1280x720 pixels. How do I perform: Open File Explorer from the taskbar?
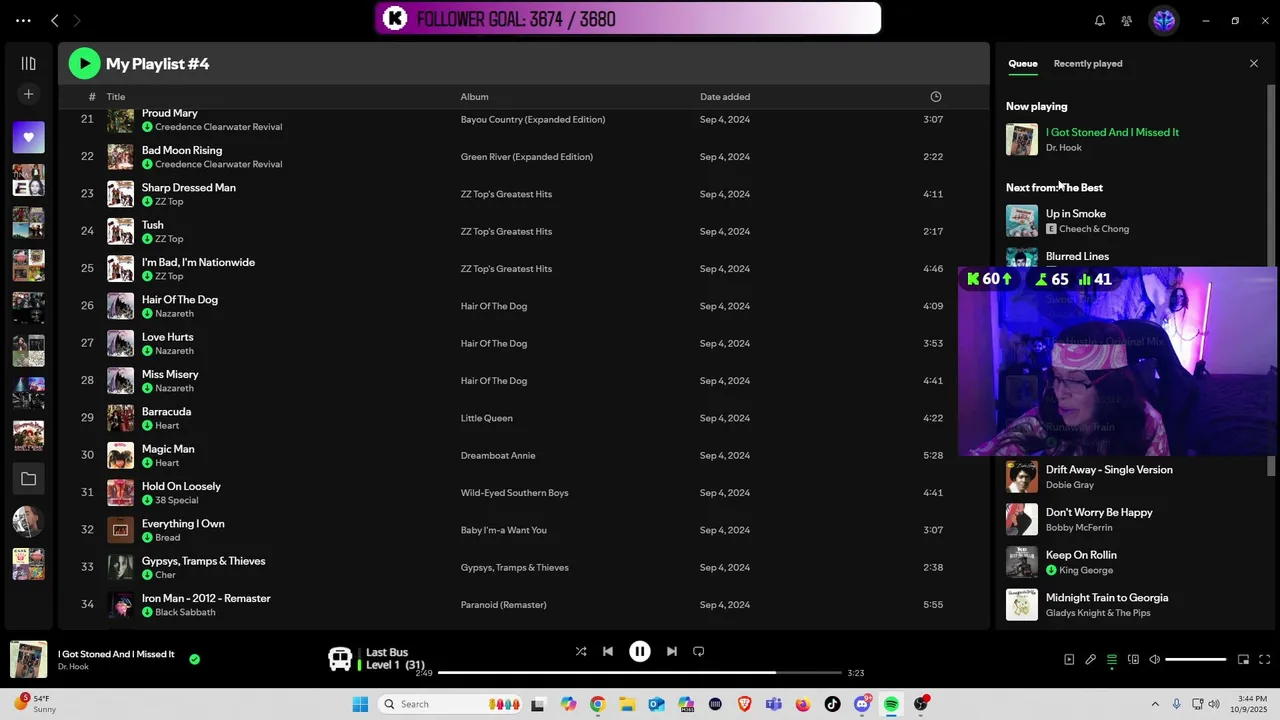[627, 704]
